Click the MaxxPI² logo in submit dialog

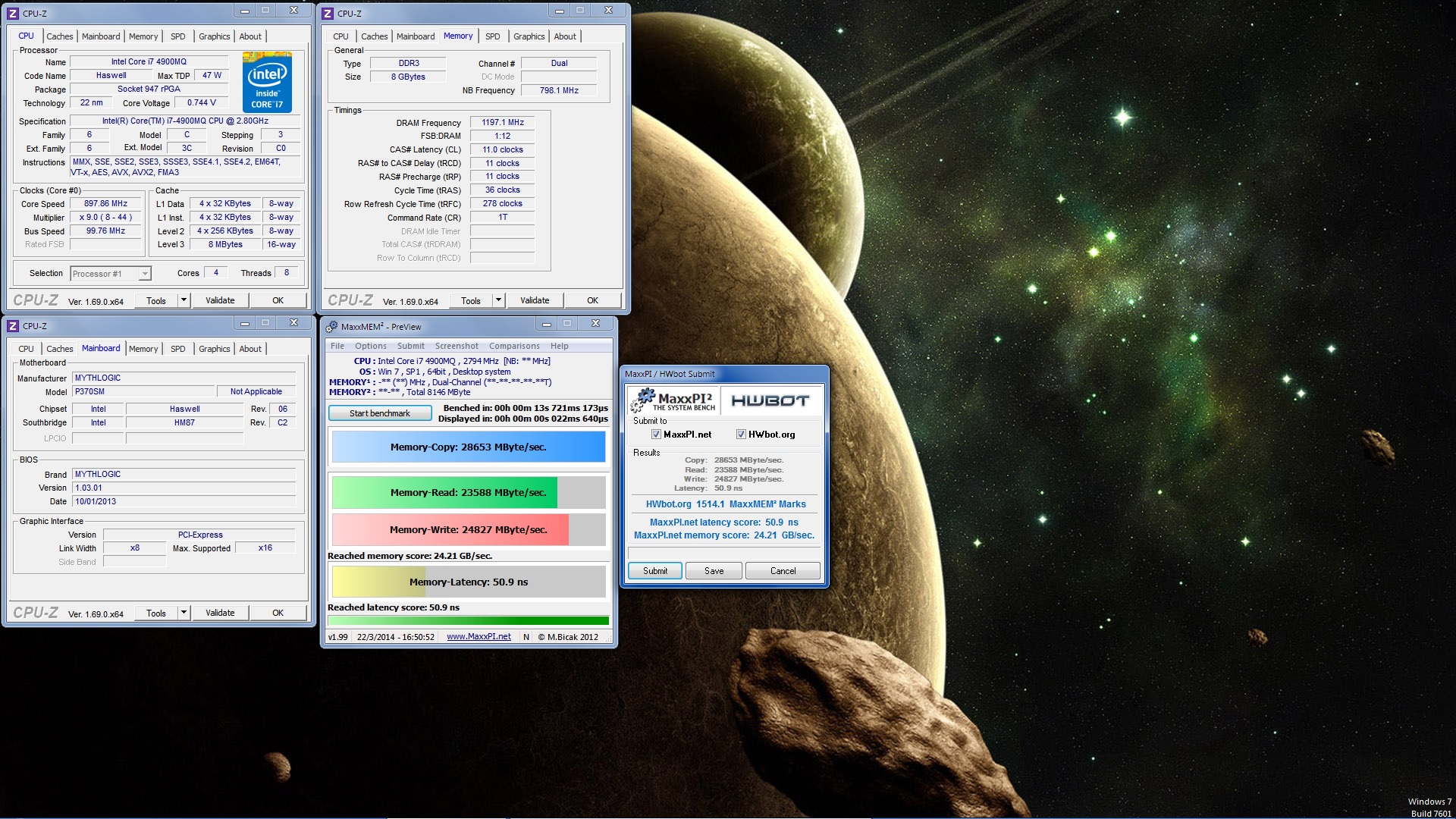675,400
